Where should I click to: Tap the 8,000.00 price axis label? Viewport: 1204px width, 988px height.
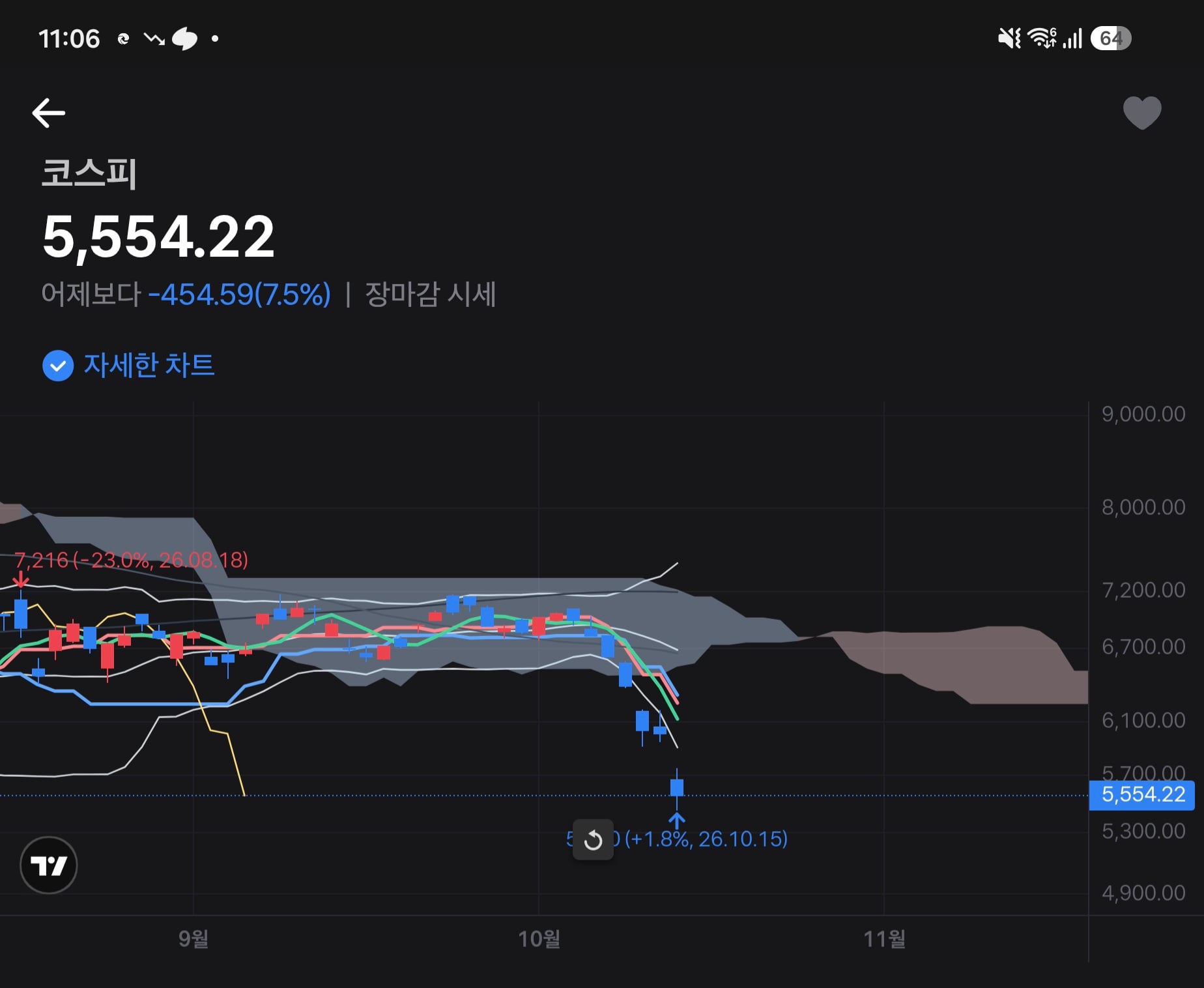pyautogui.click(x=1143, y=508)
